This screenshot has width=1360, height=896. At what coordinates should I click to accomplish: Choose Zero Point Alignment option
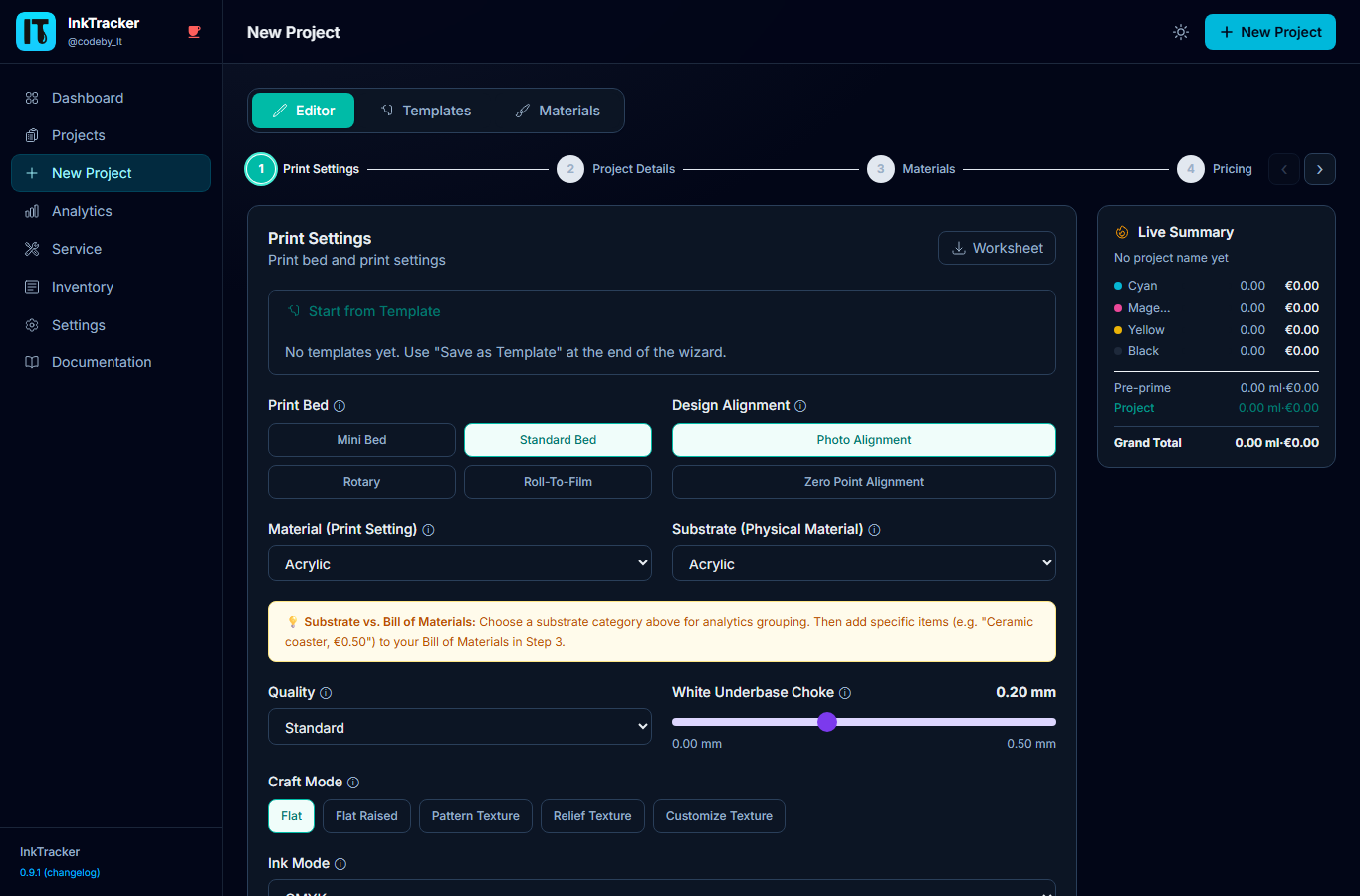coord(864,482)
